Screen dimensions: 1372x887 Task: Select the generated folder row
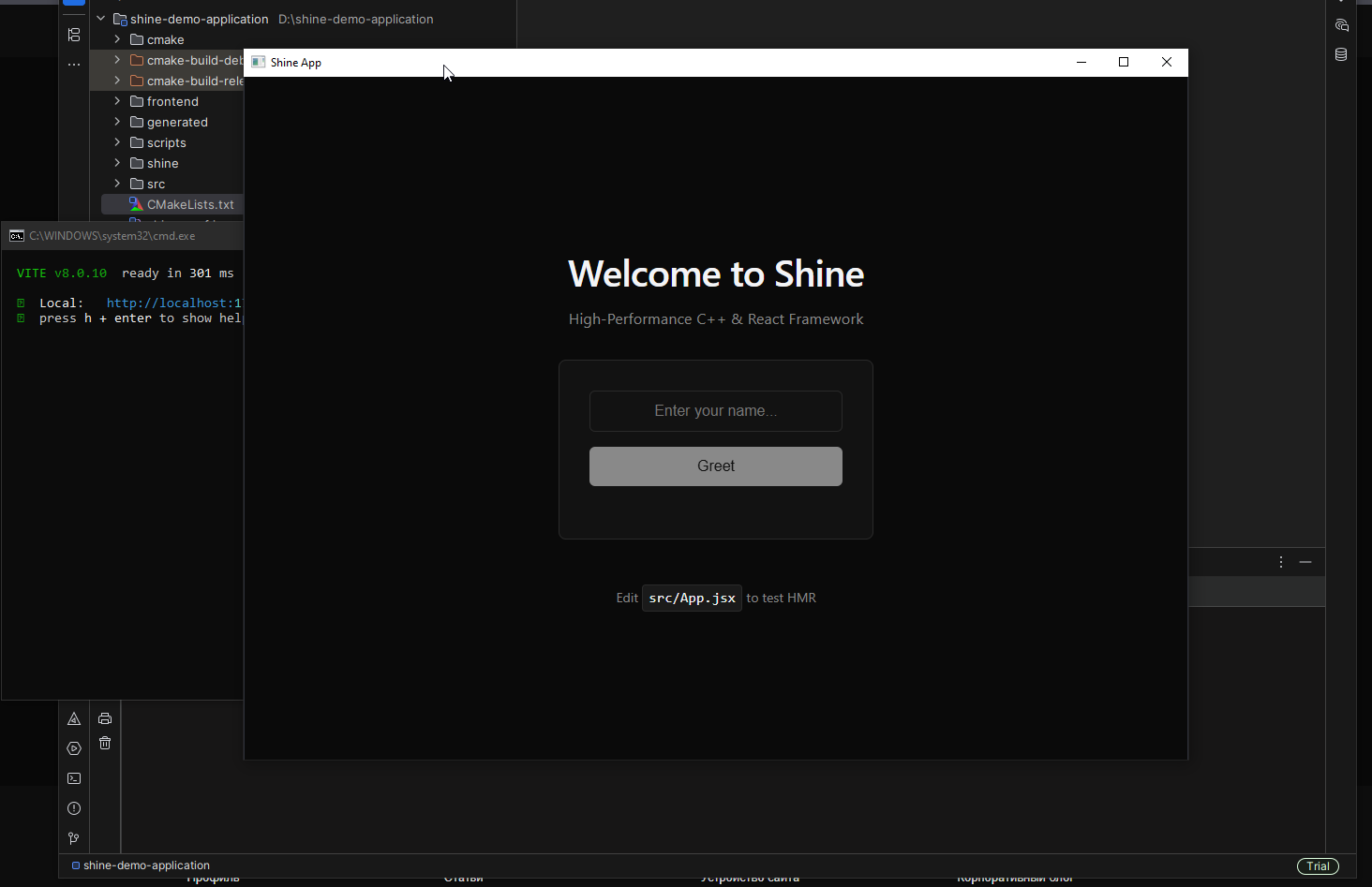(x=167, y=122)
